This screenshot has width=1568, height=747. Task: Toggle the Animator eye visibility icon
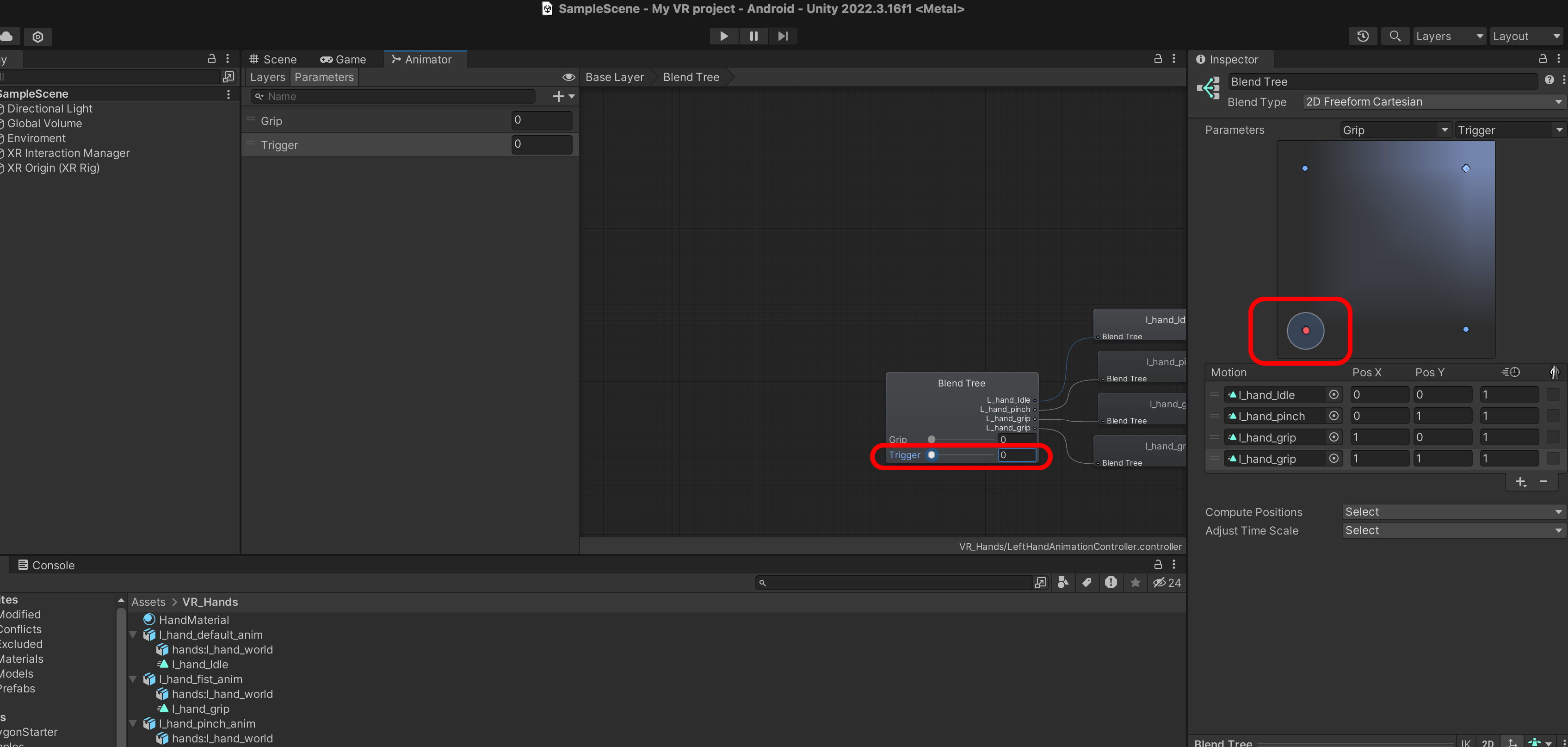click(568, 77)
